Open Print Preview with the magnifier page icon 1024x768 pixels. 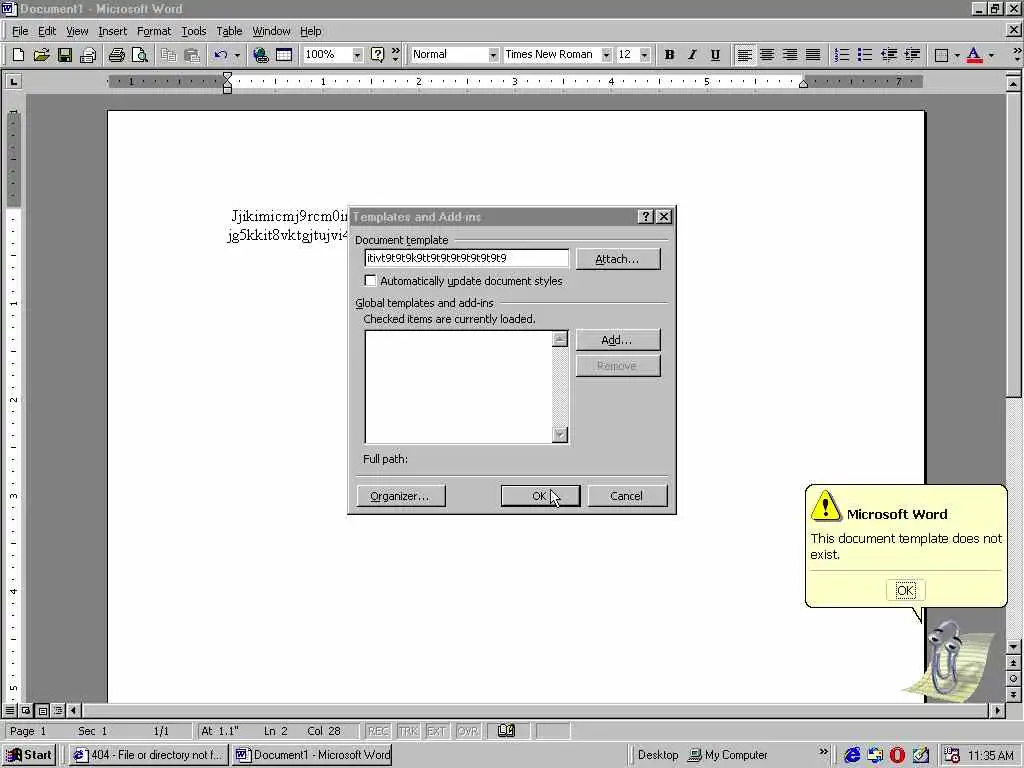(x=140, y=55)
